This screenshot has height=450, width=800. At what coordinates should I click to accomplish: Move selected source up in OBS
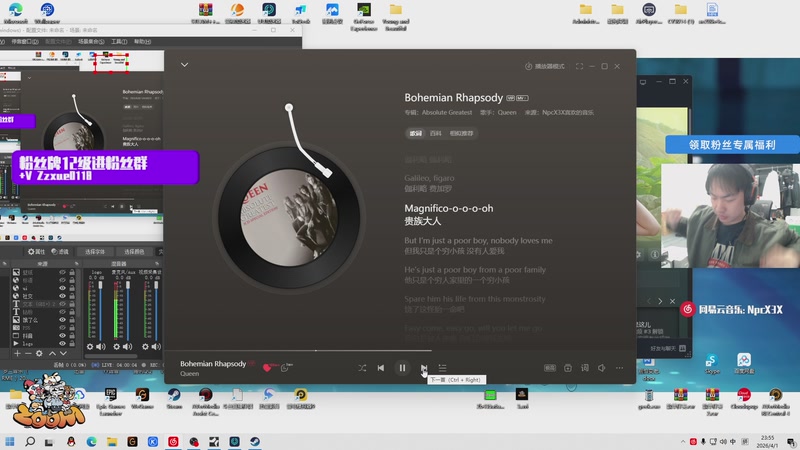52,353
